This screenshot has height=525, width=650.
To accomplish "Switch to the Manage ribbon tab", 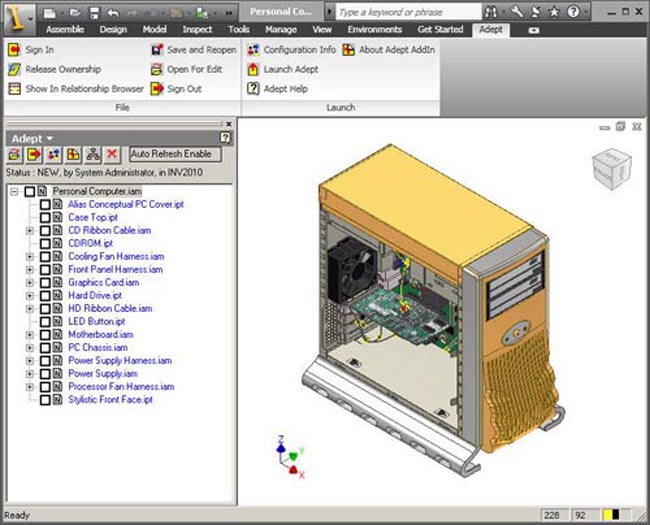I will pos(281,29).
